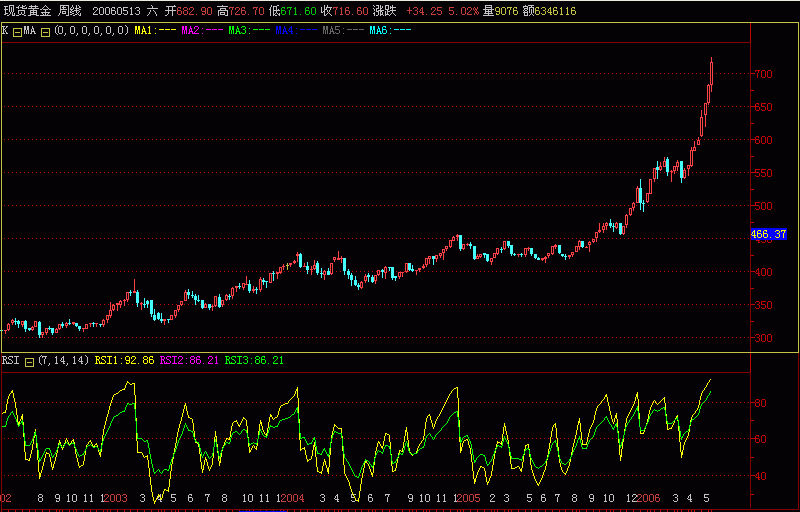The width and height of the screenshot is (800, 512).
Task: Click the 650 price axis label
Action: 765,108
